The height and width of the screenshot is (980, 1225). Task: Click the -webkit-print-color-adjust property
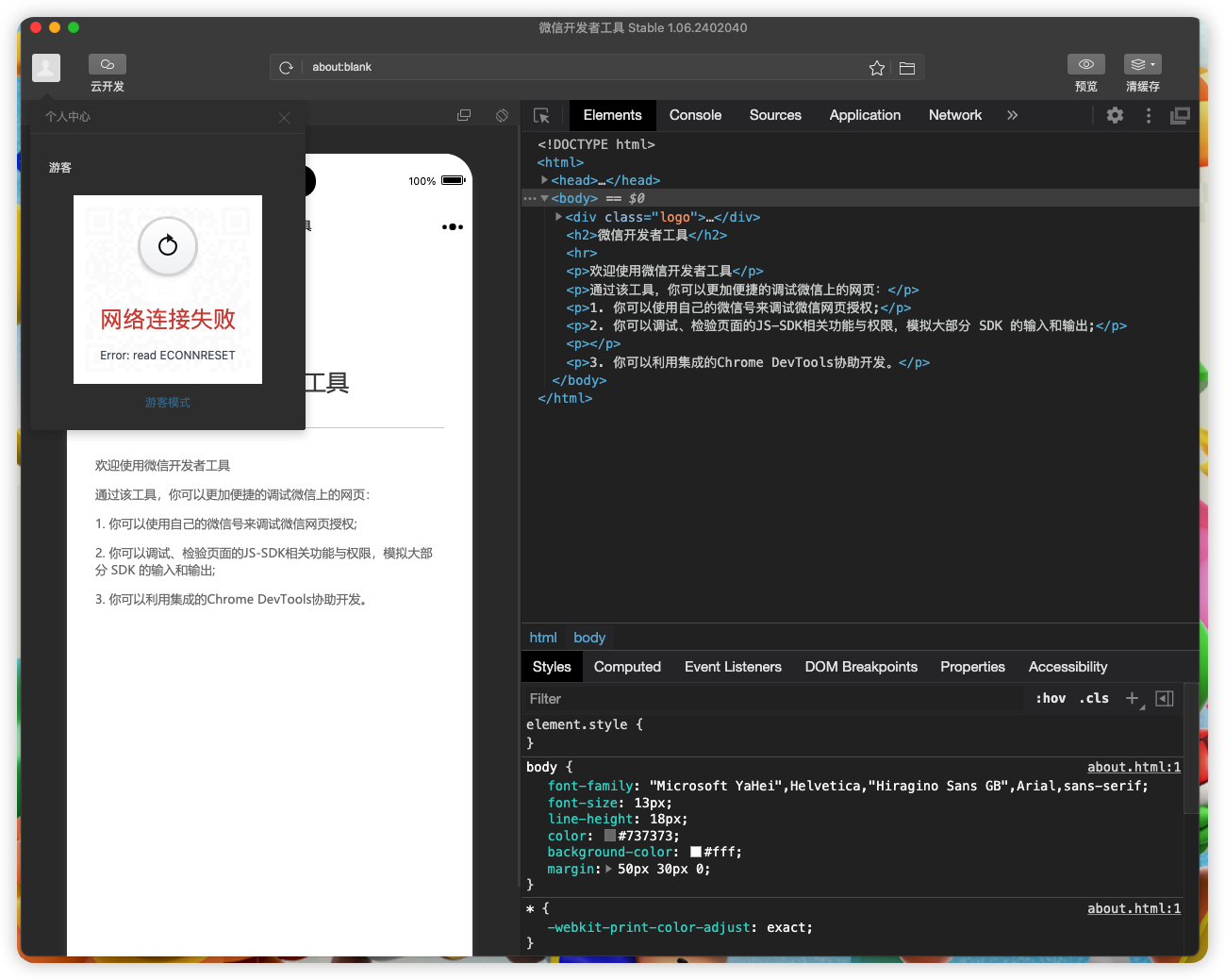click(x=649, y=928)
